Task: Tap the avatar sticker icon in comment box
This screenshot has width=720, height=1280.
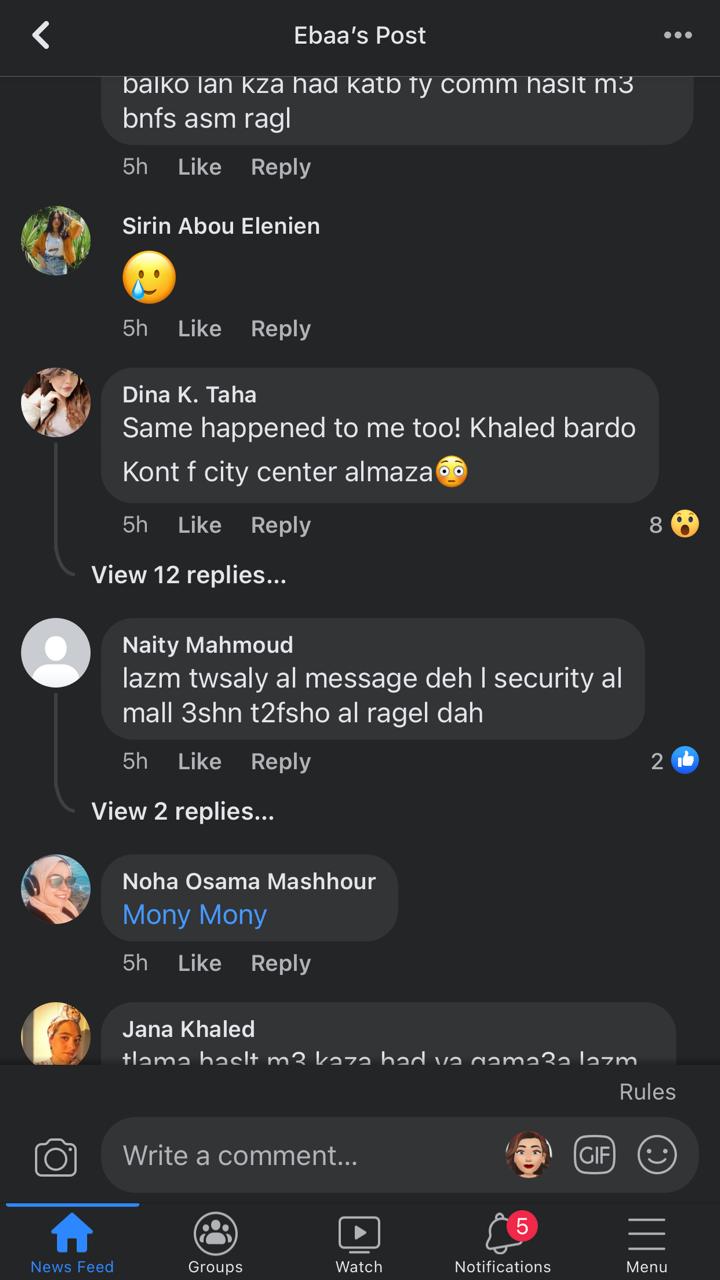Action: (x=528, y=1155)
